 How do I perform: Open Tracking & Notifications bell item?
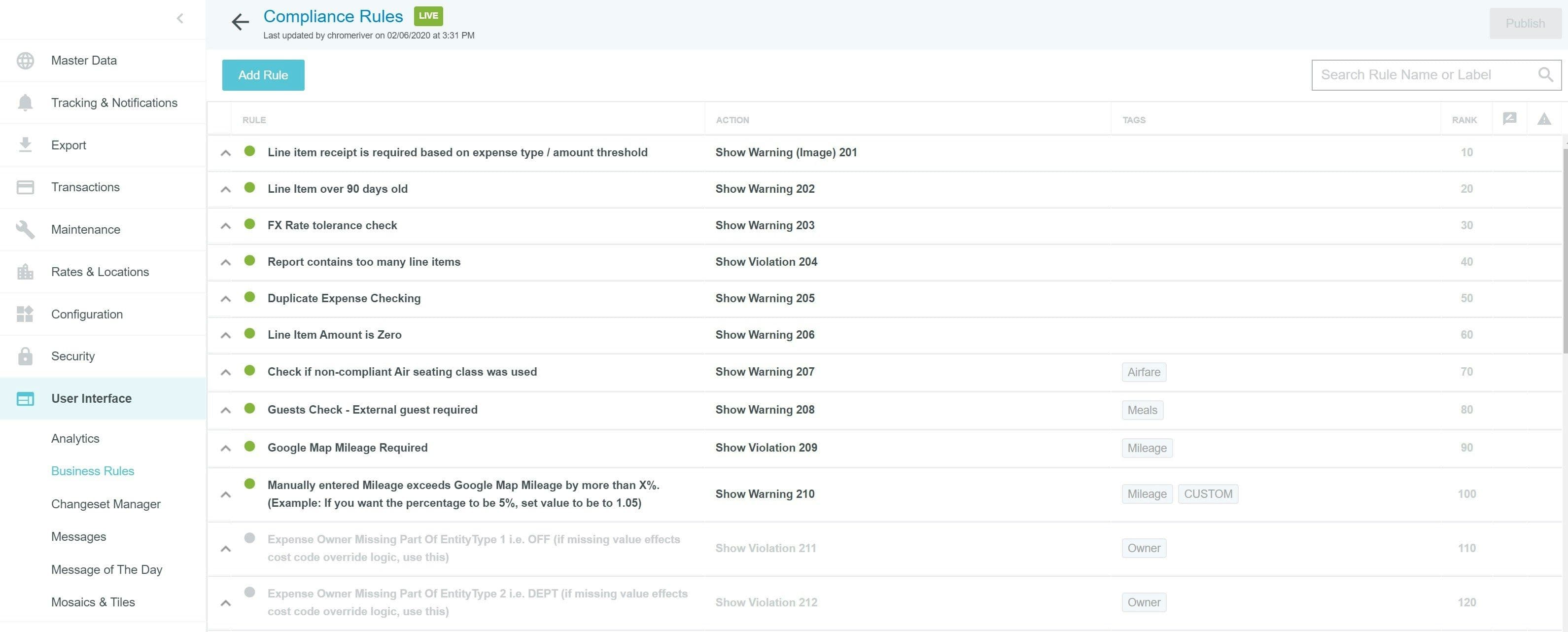114,103
